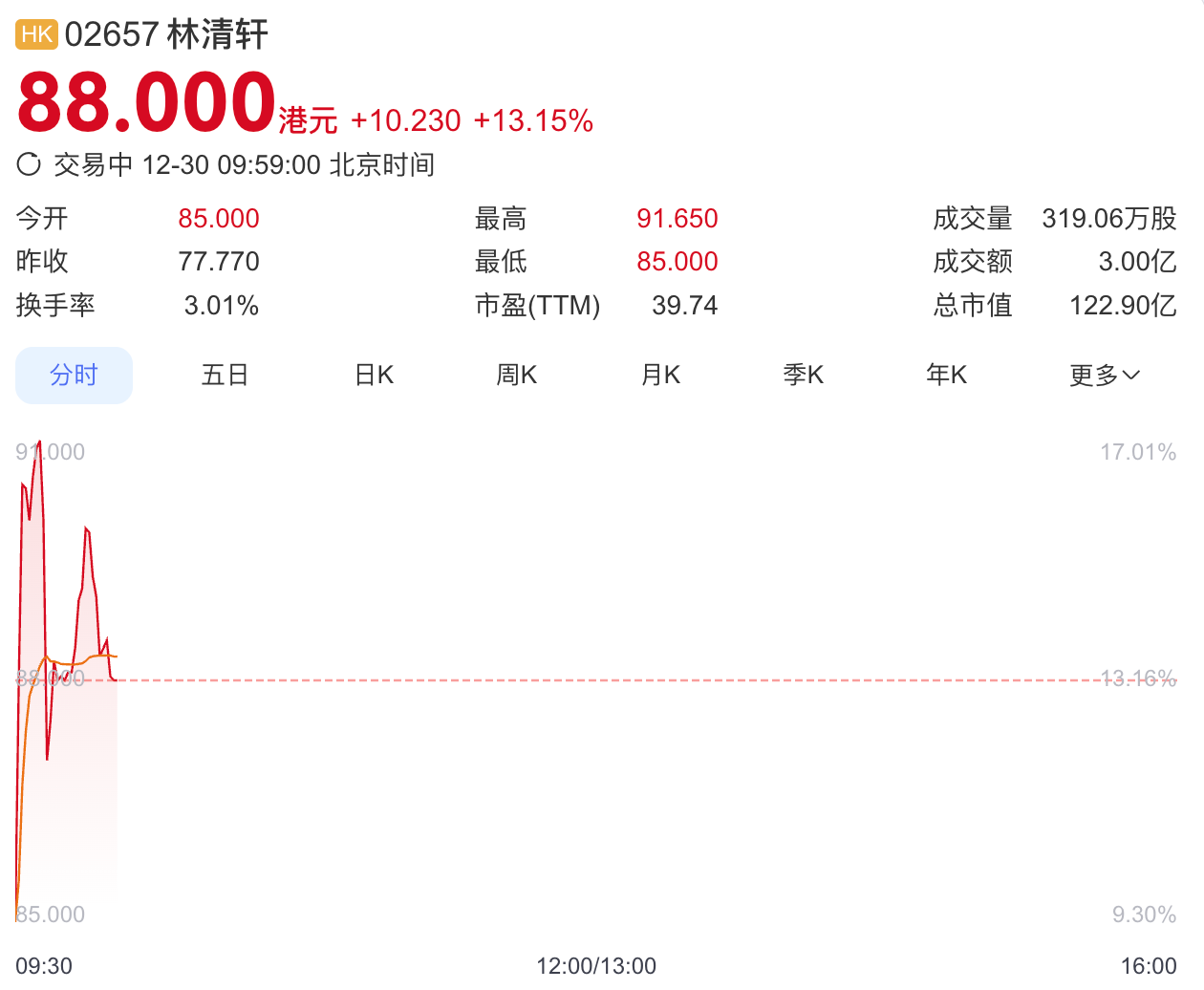Expand the 更多 more options dropdown
Viewport: 1204px width, 990px height.
[x=1104, y=375]
